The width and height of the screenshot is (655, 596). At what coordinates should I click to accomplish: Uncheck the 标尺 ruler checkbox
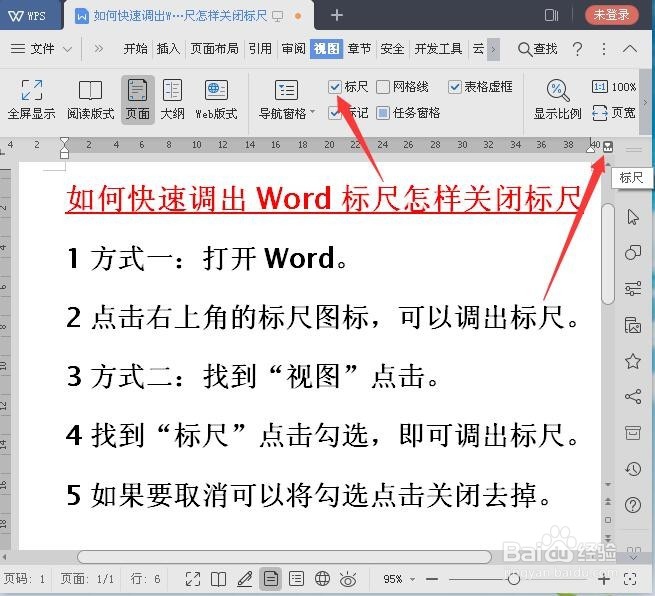coord(335,87)
